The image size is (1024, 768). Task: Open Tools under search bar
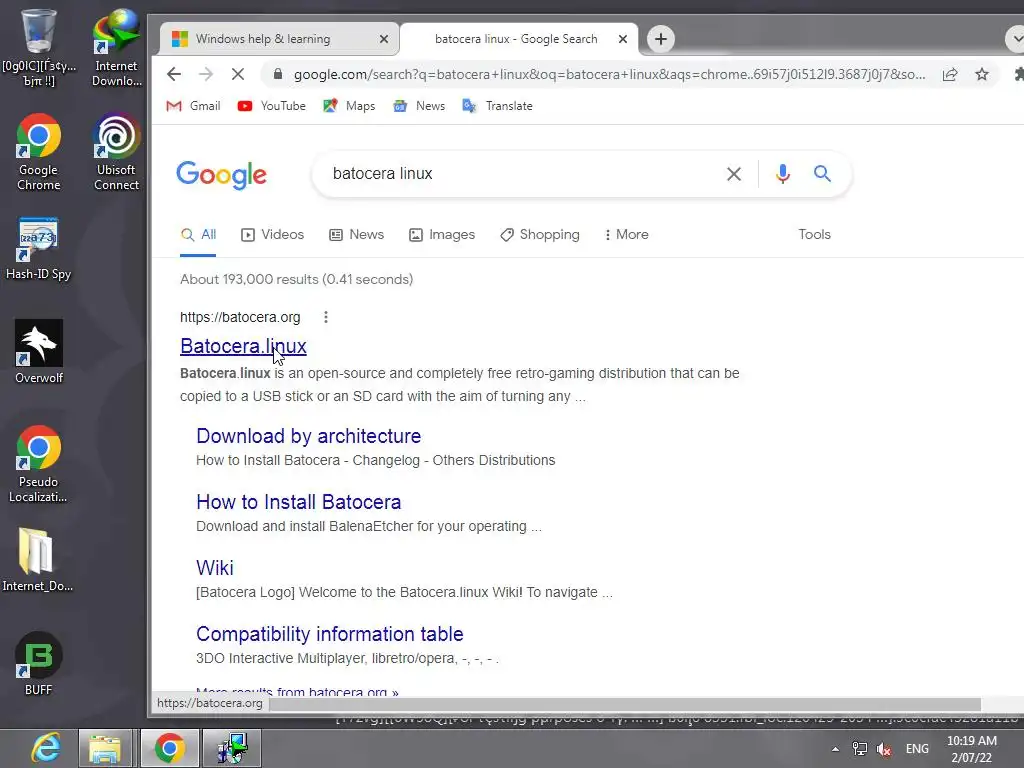pyautogui.click(x=814, y=234)
